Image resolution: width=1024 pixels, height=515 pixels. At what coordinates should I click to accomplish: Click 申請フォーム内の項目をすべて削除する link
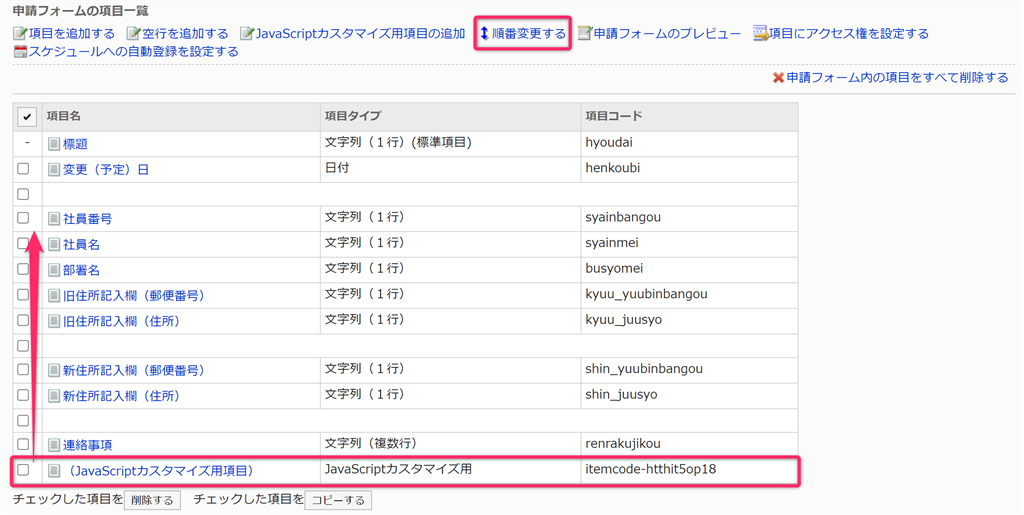click(x=897, y=78)
